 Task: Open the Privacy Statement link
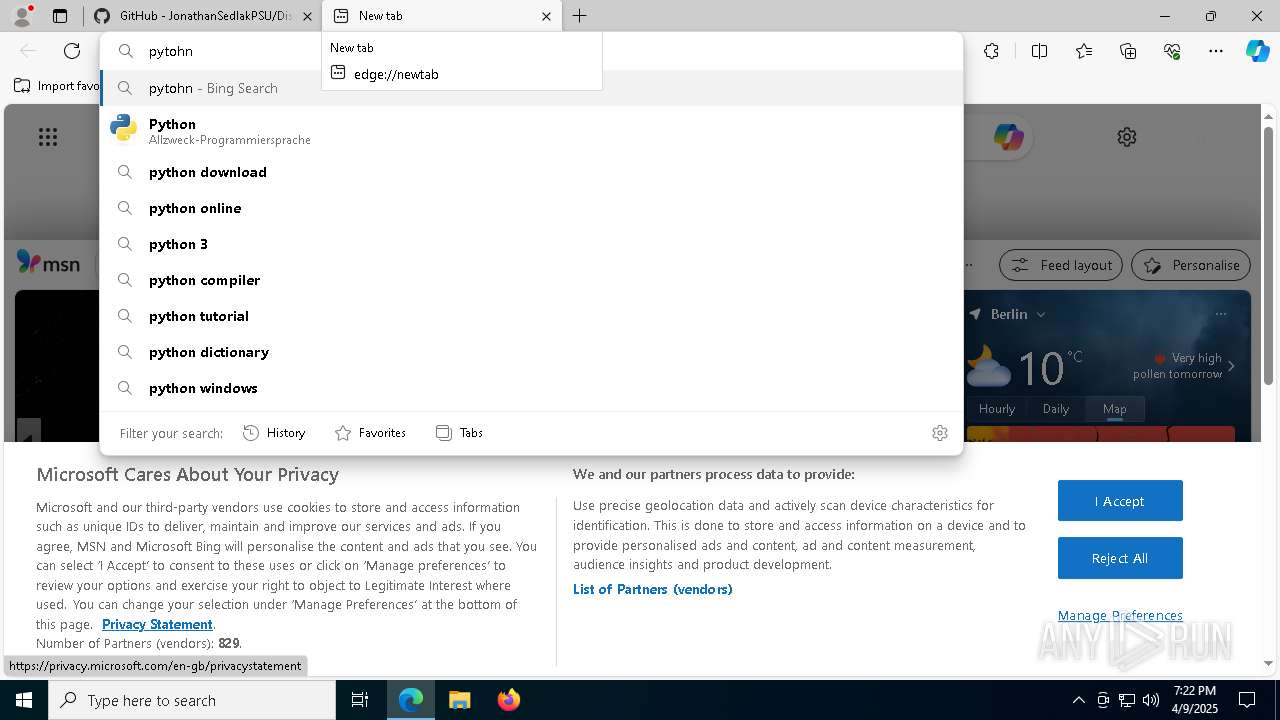tap(157, 624)
